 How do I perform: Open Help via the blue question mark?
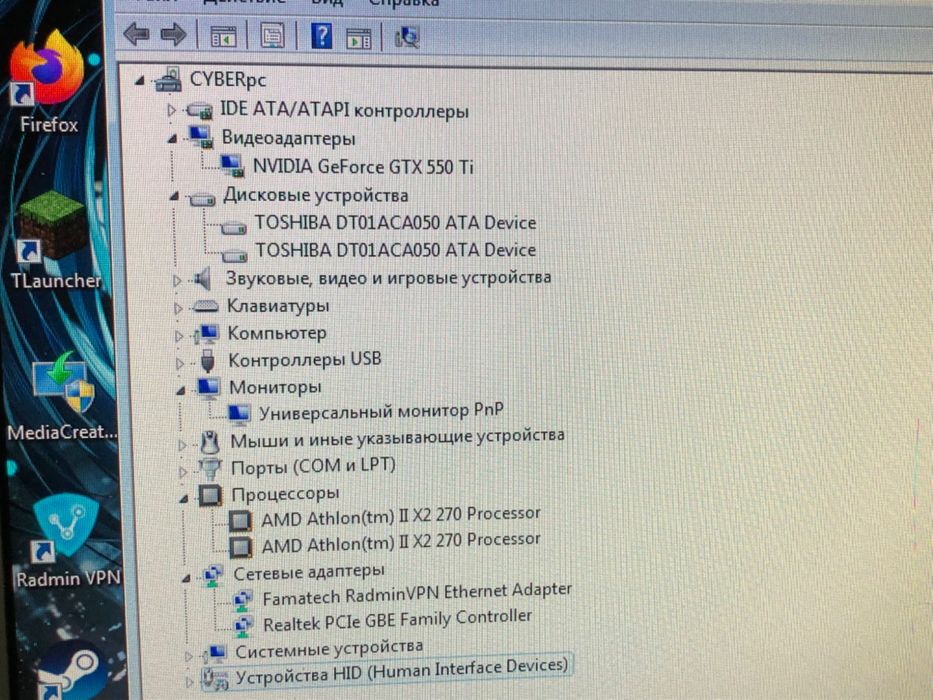click(x=321, y=36)
